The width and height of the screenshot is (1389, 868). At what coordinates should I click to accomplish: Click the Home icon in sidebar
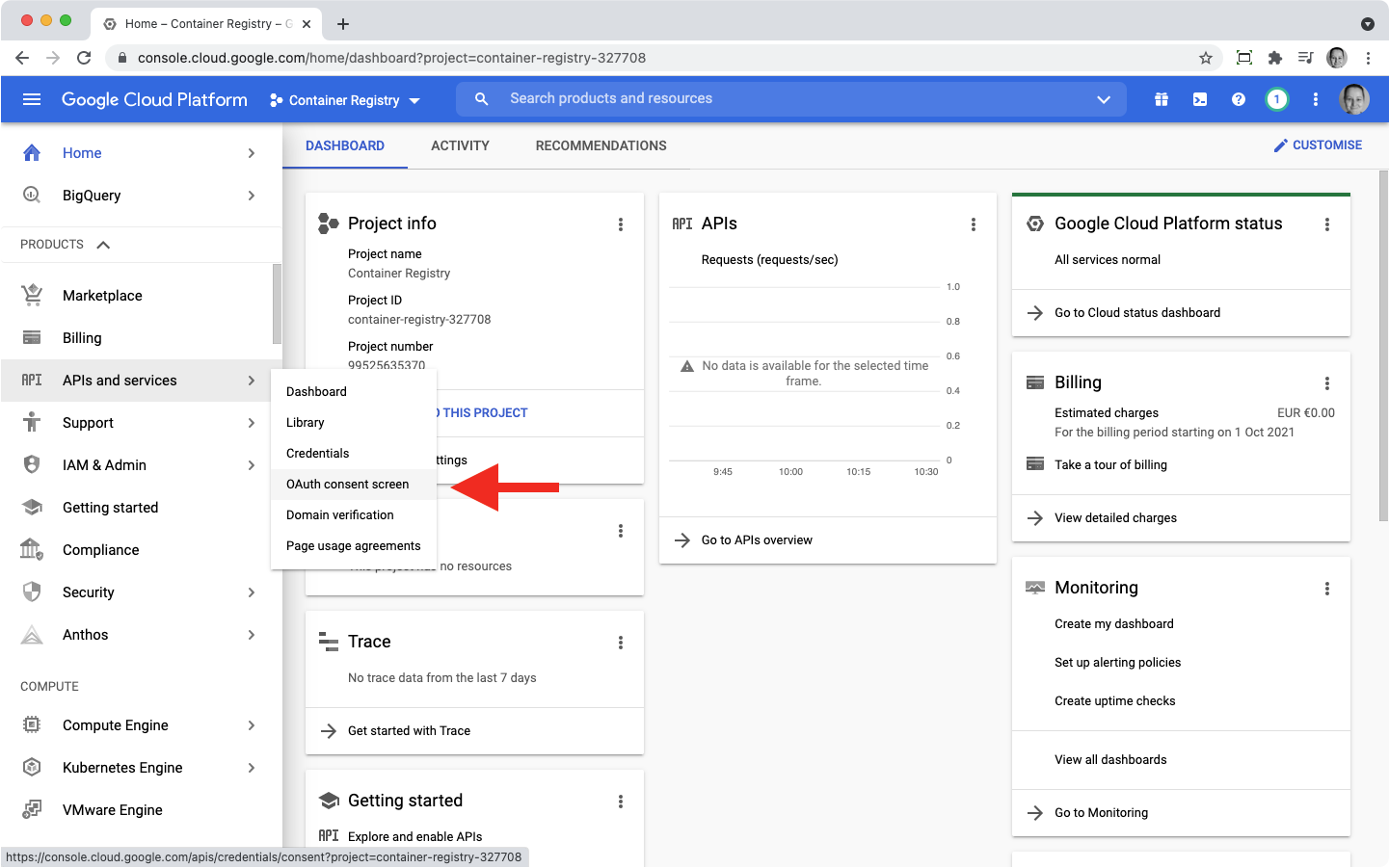tap(32, 152)
